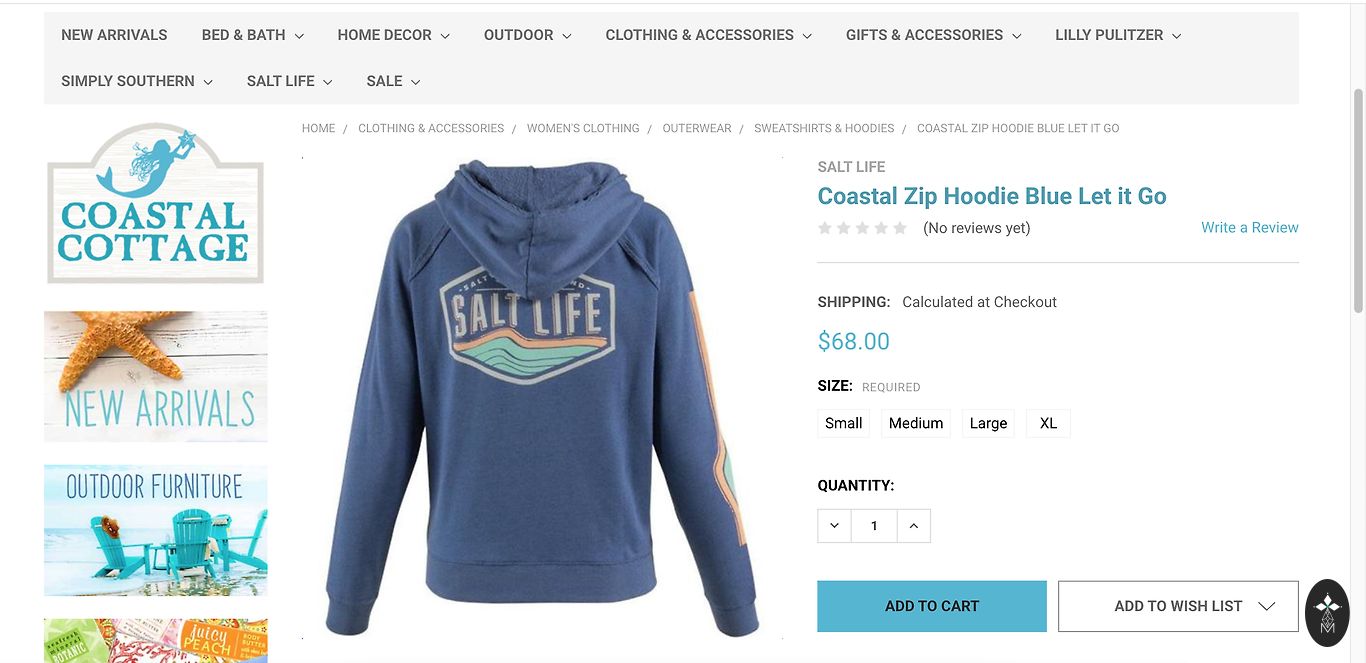Expand the Add to Wish List dropdown
1366x663 pixels.
point(1178,606)
